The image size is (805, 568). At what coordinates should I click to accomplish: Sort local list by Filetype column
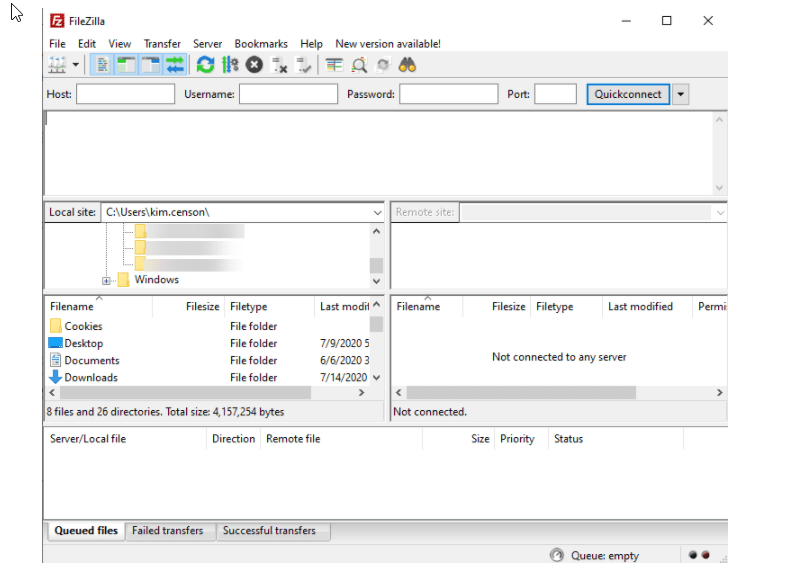click(x=270, y=306)
